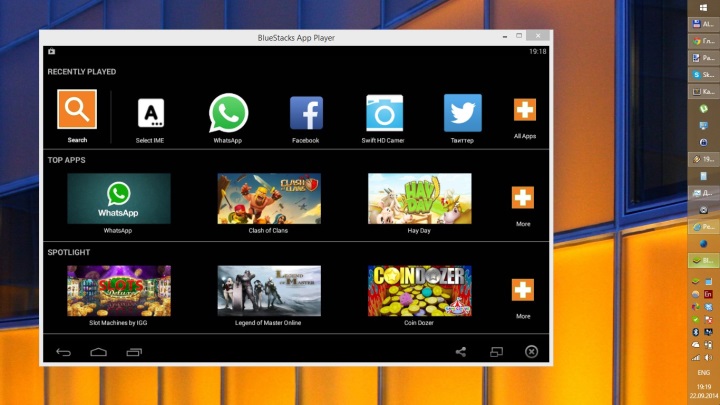Click the taskbar clock 19:19
Screen dimensions: 720x405
(x=703, y=387)
